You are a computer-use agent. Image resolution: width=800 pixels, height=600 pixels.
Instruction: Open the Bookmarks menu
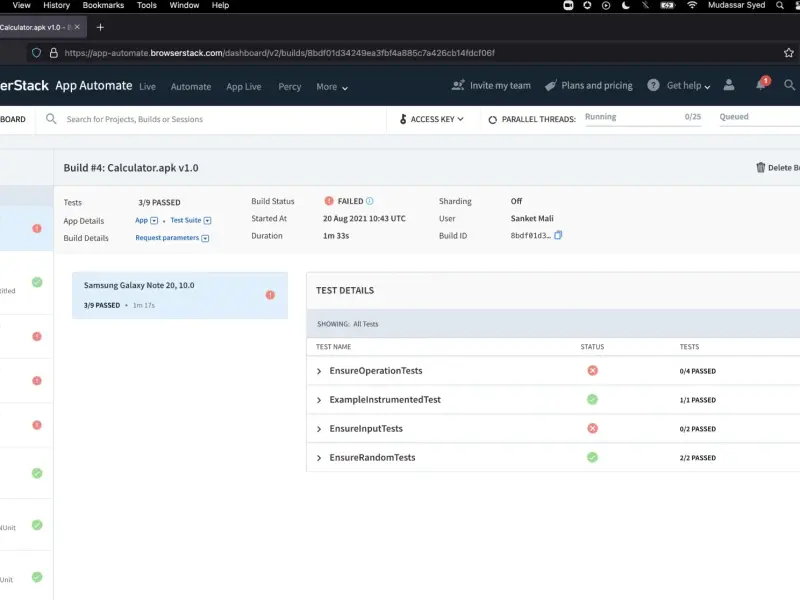(x=103, y=5)
